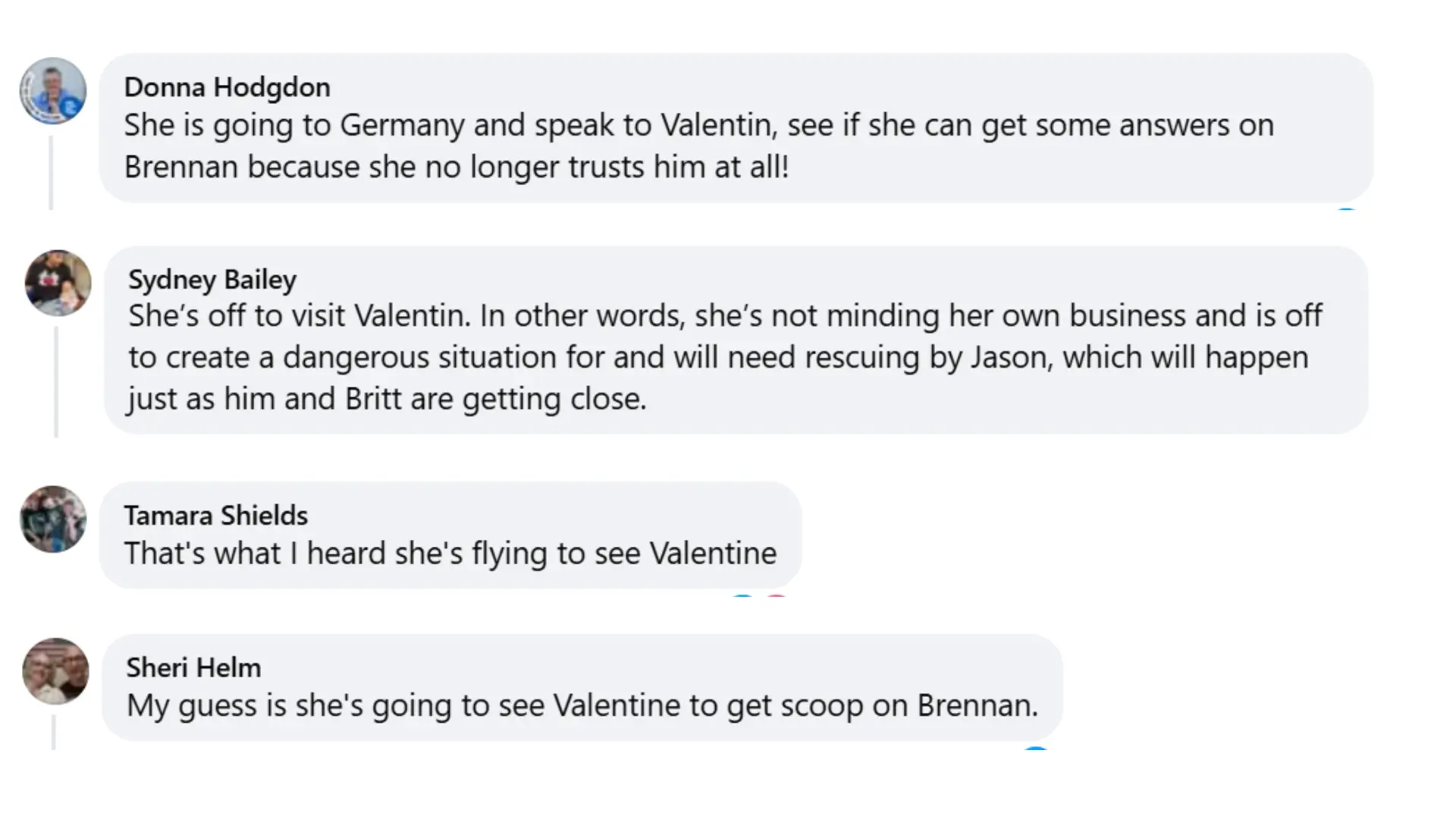Open Sydney Bailey's profile picture
The height and width of the screenshot is (819, 1456).
[58, 283]
